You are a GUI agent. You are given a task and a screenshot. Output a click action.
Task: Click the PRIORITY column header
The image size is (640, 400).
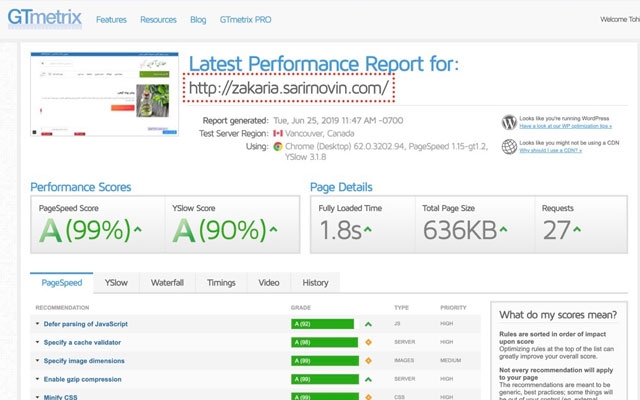click(453, 307)
